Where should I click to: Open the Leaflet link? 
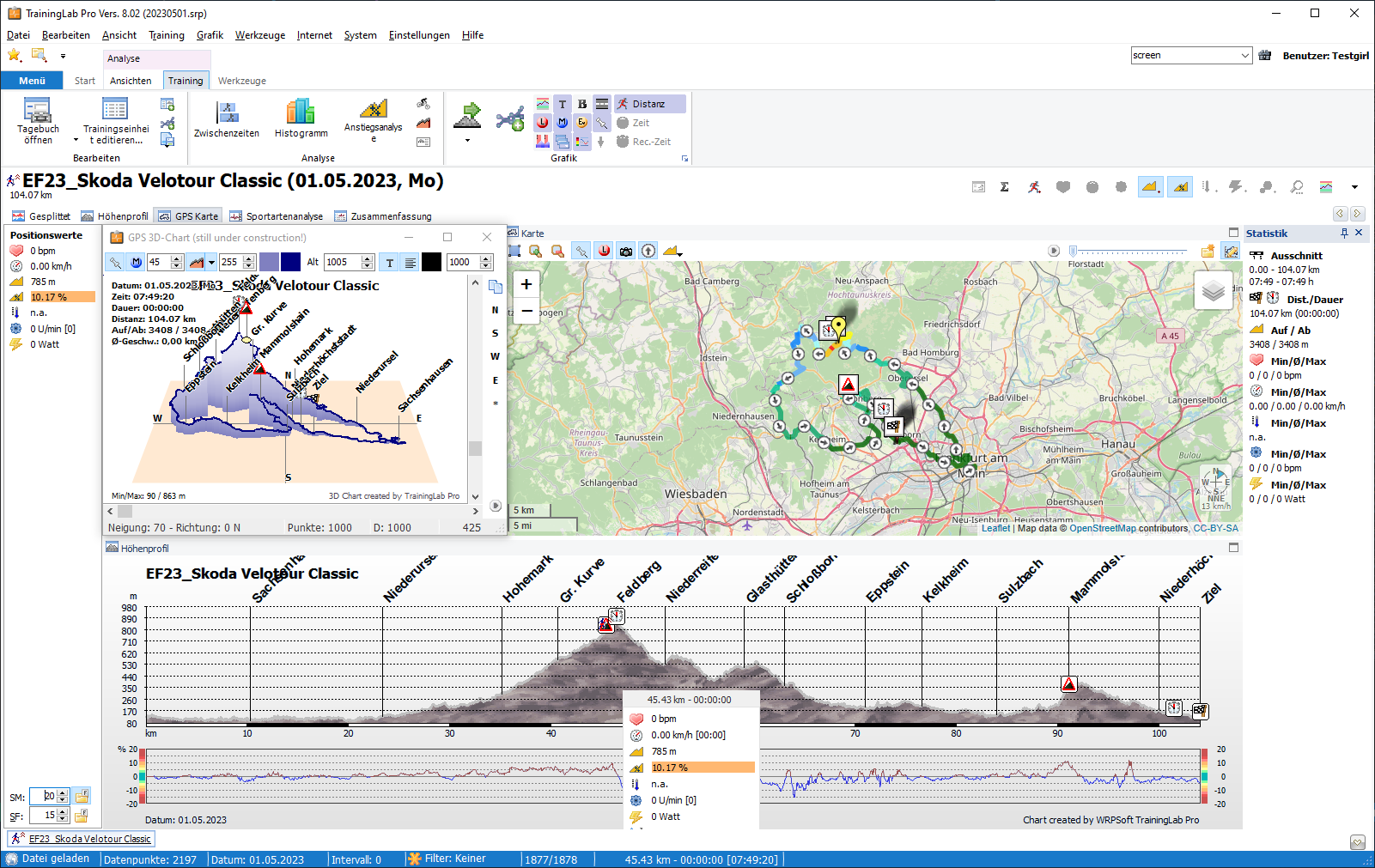(995, 528)
